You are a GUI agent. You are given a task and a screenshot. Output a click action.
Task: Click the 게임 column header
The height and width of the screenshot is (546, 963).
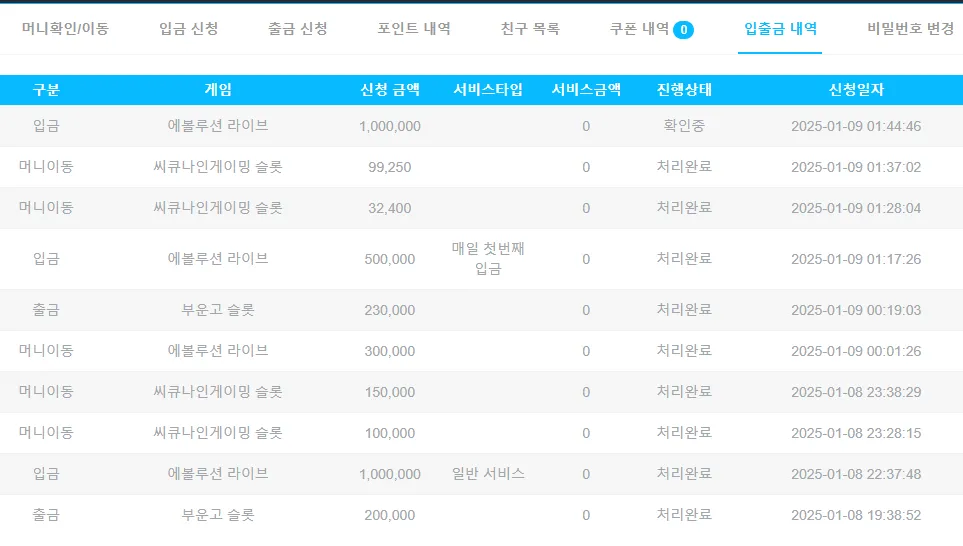pos(218,90)
